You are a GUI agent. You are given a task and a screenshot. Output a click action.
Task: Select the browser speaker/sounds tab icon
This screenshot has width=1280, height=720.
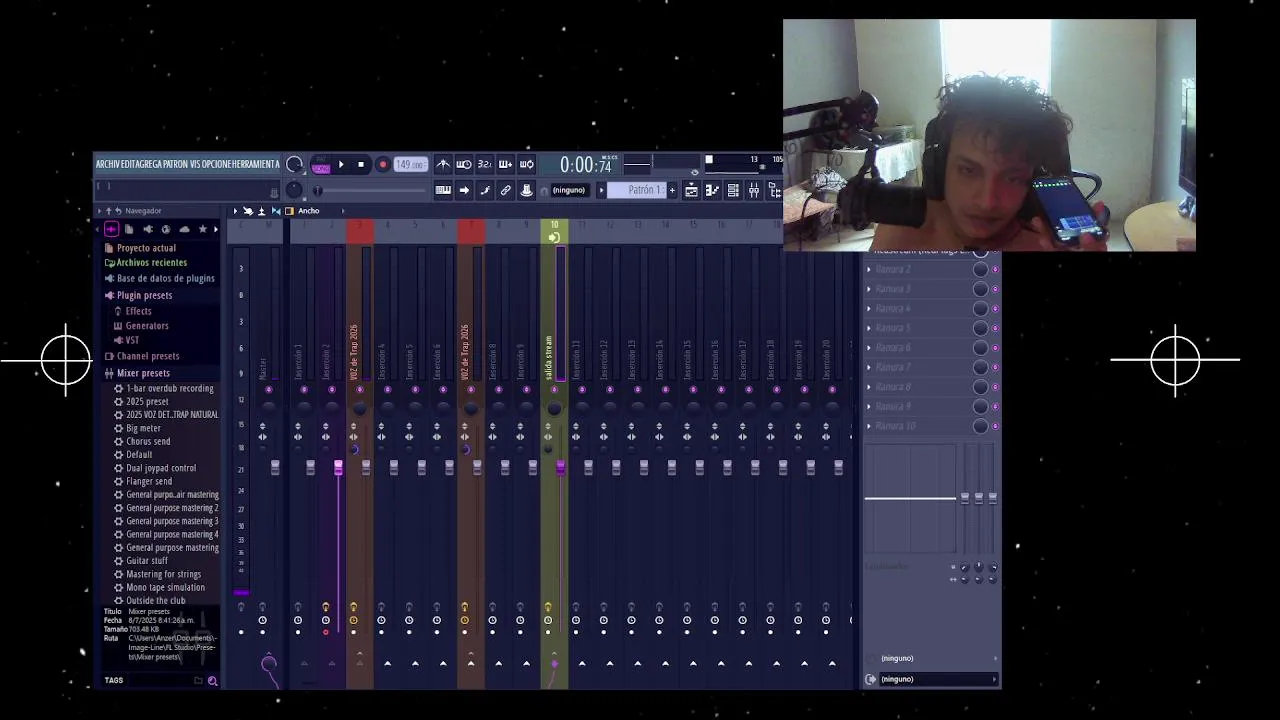(148, 229)
